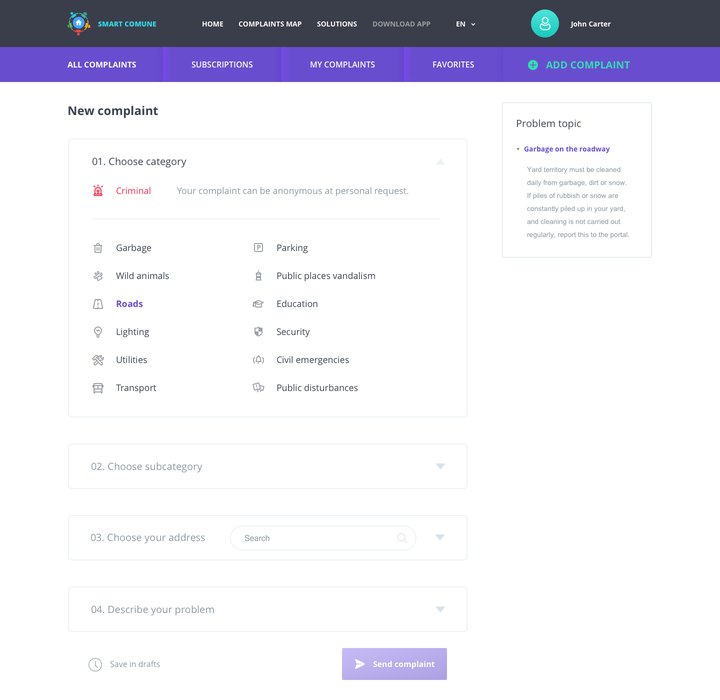This screenshot has width=720, height=700.
Task: Click the Smart Comune logo icon
Action: tap(79, 23)
